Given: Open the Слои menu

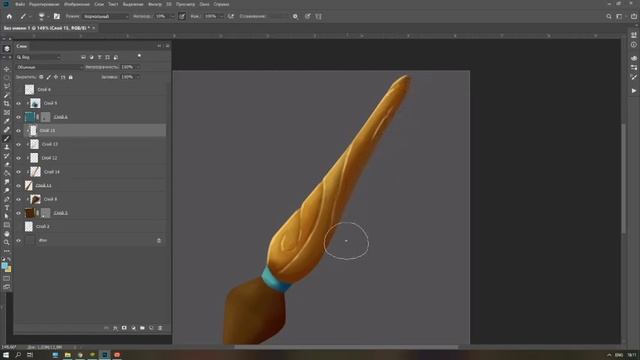Looking at the screenshot, I should (99, 4).
